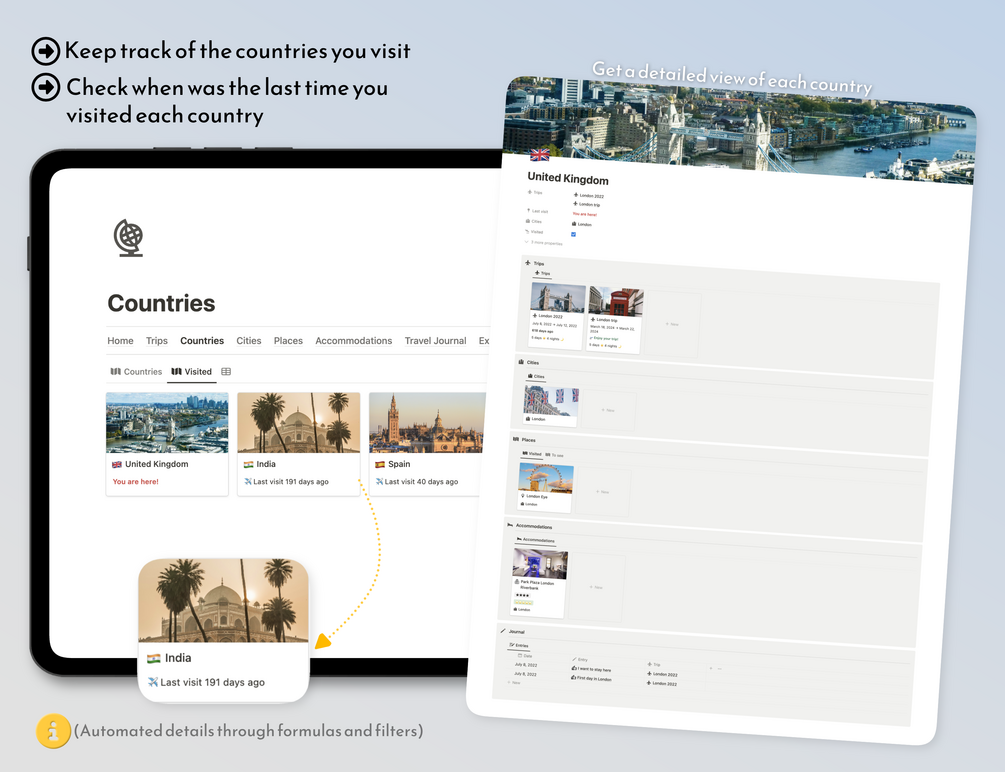Screen dimensions: 1005x772
Task: Select the Visited database view
Action: click(x=192, y=371)
